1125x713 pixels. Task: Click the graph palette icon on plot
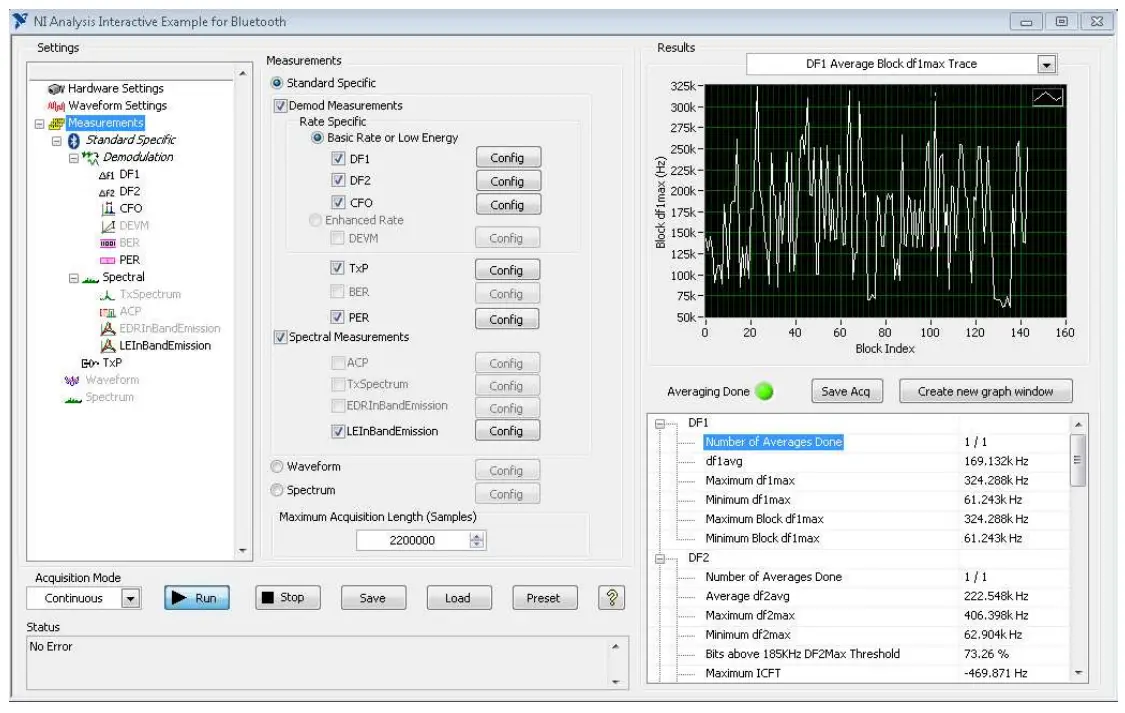click(1047, 97)
